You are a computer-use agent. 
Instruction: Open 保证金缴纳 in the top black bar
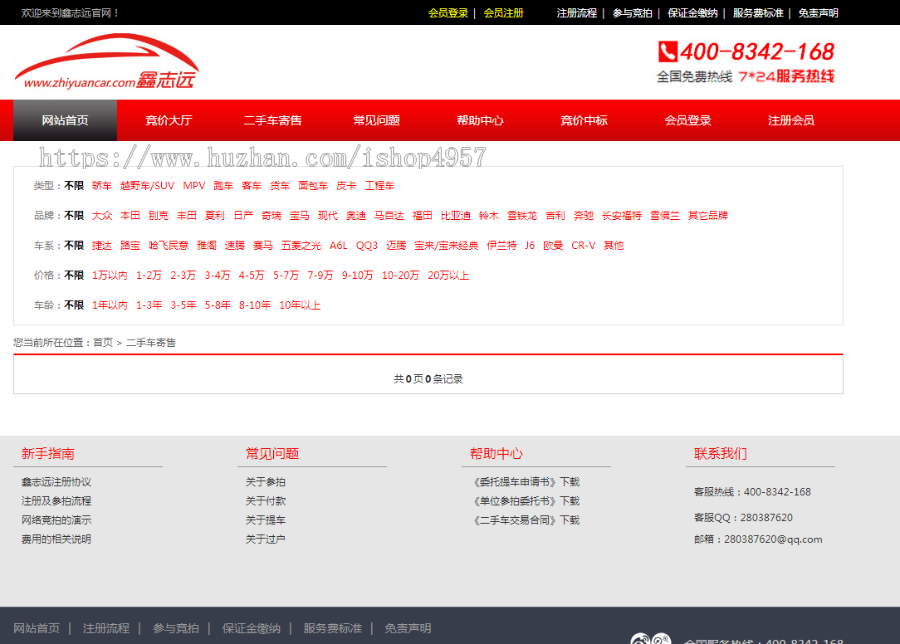pos(692,13)
